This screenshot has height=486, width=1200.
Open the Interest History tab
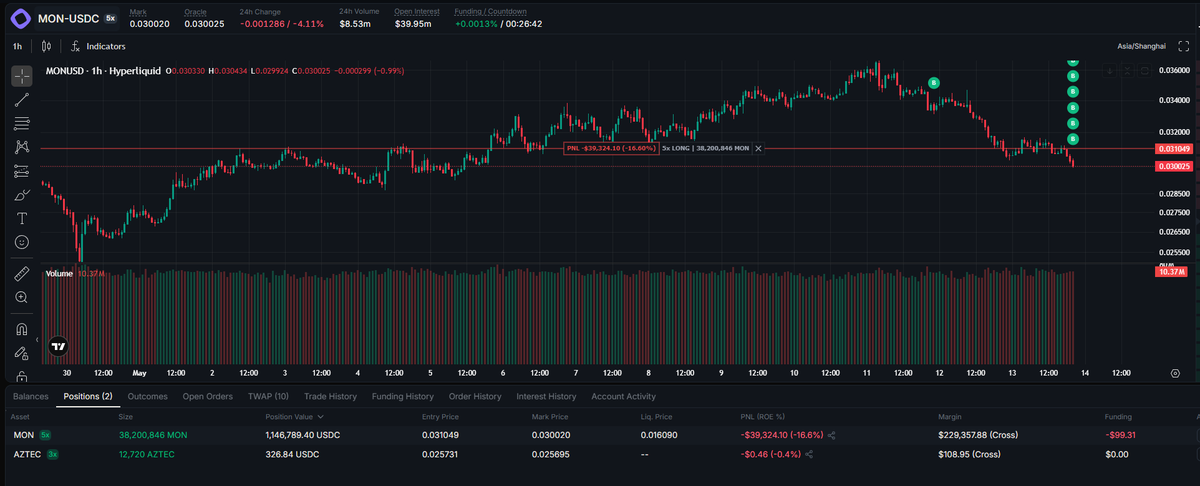point(544,397)
